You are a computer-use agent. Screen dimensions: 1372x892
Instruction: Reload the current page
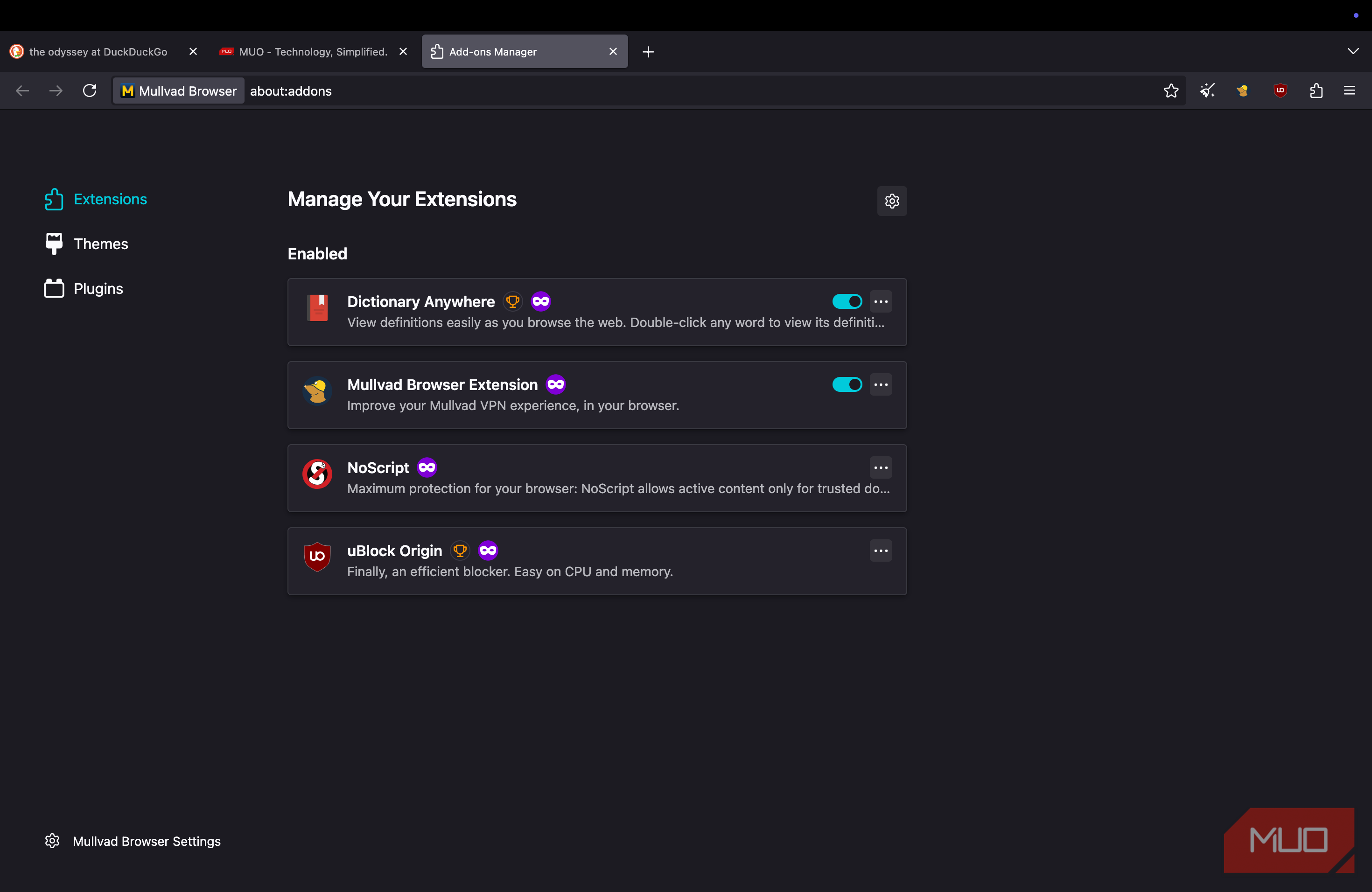[89, 91]
